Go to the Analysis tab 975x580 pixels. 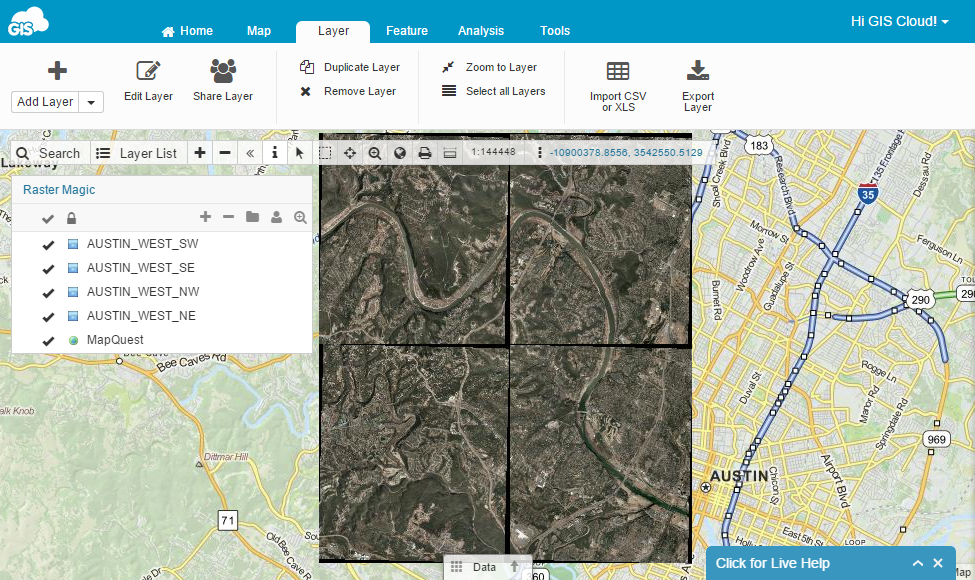click(481, 31)
